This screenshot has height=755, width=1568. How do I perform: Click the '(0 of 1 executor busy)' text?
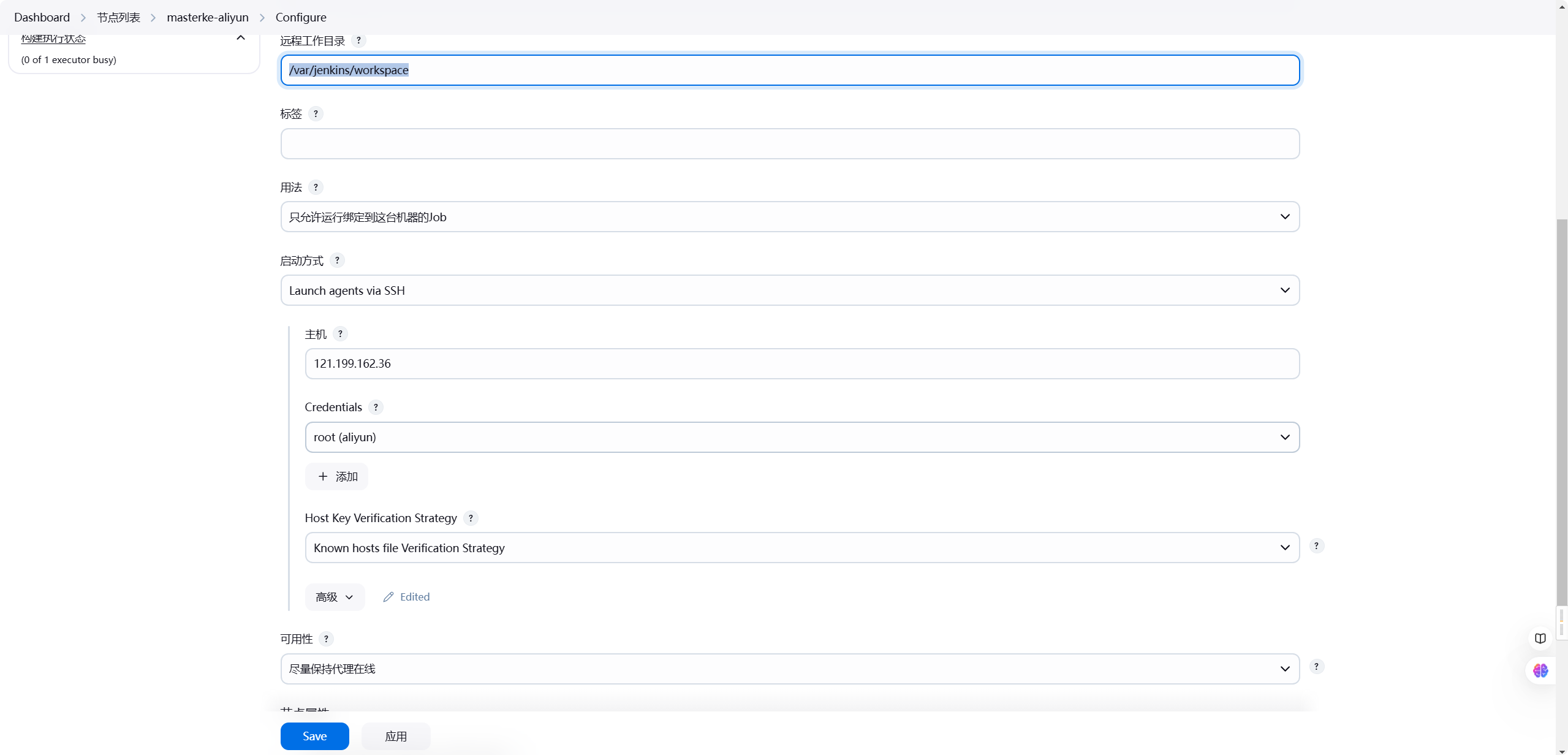coord(69,60)
